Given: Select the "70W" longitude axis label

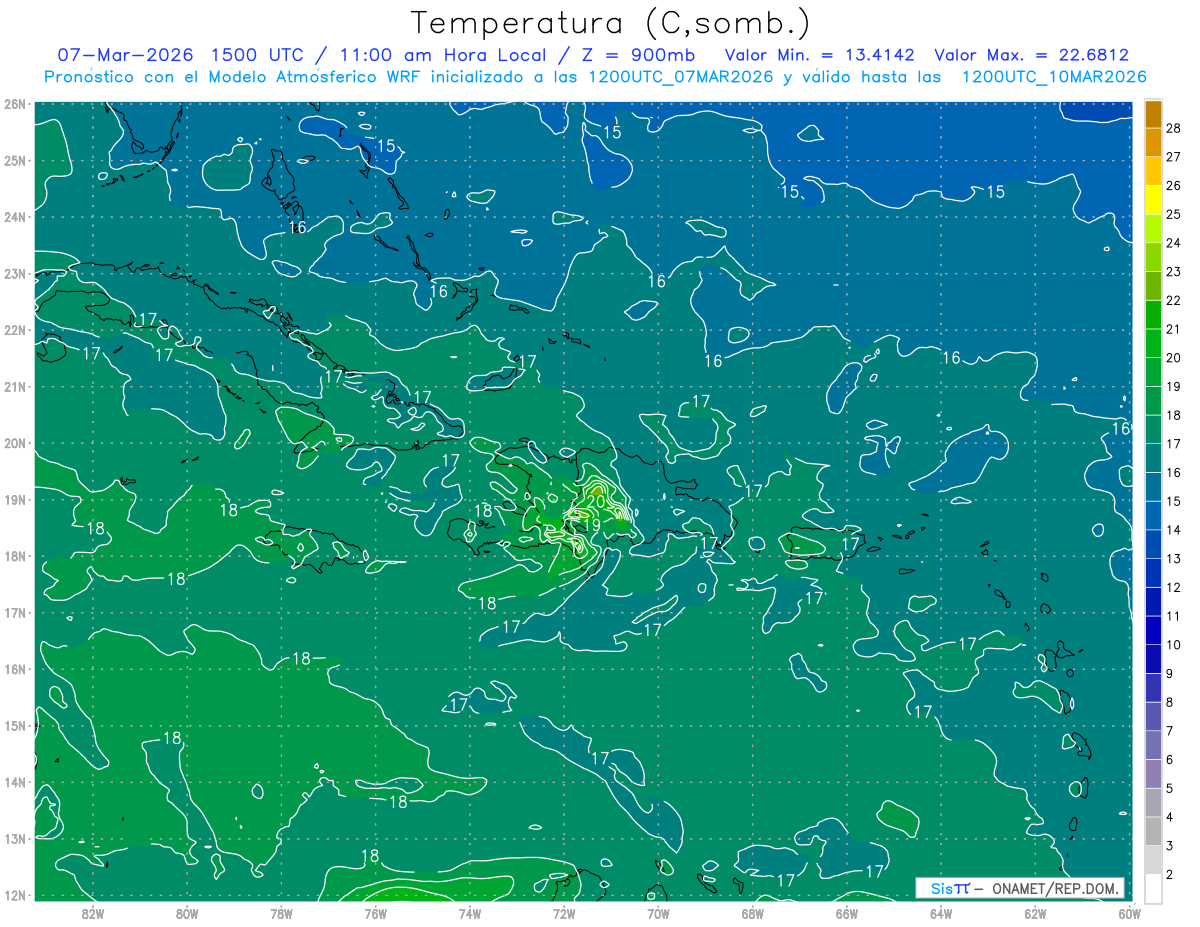Looking at the screenshot, I should point(658,912).
